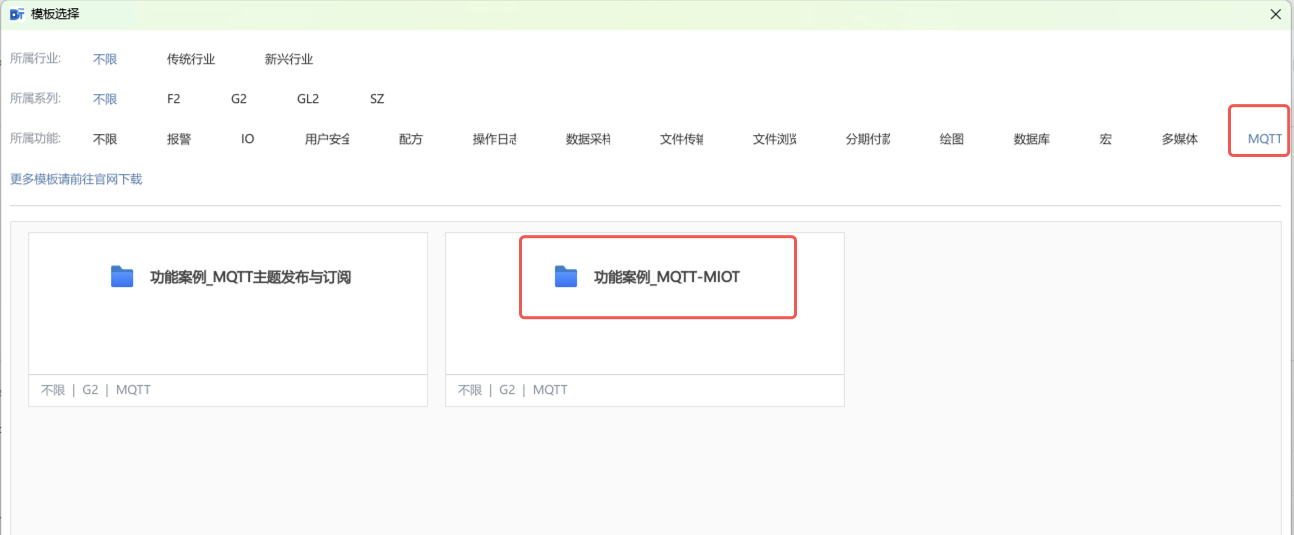Screen dimensions: 1294x535
Task: Filter templates by F2 series
Action: 174,99
